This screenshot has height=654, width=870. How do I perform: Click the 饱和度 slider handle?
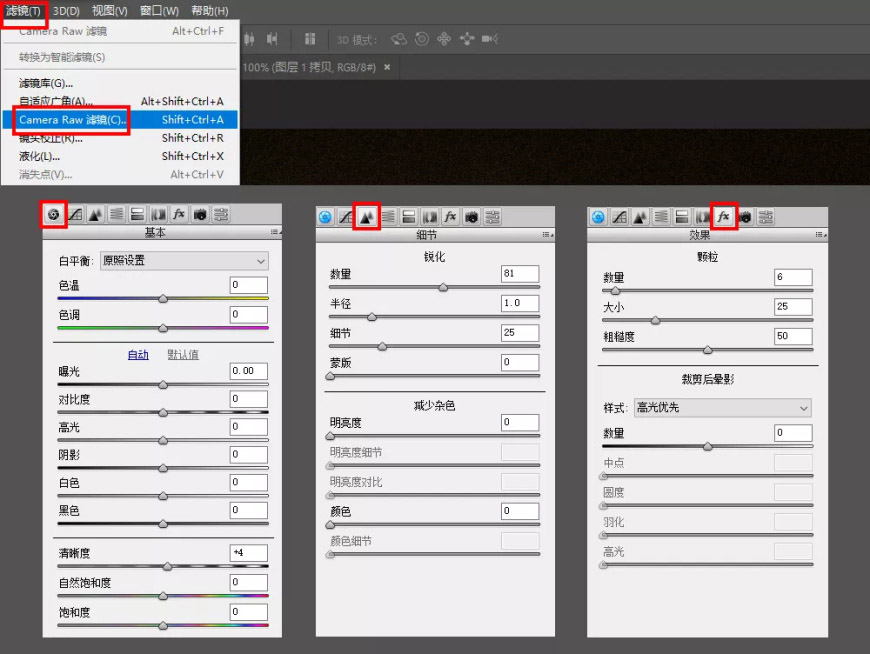pyautogui.click(x=163, y=626)
